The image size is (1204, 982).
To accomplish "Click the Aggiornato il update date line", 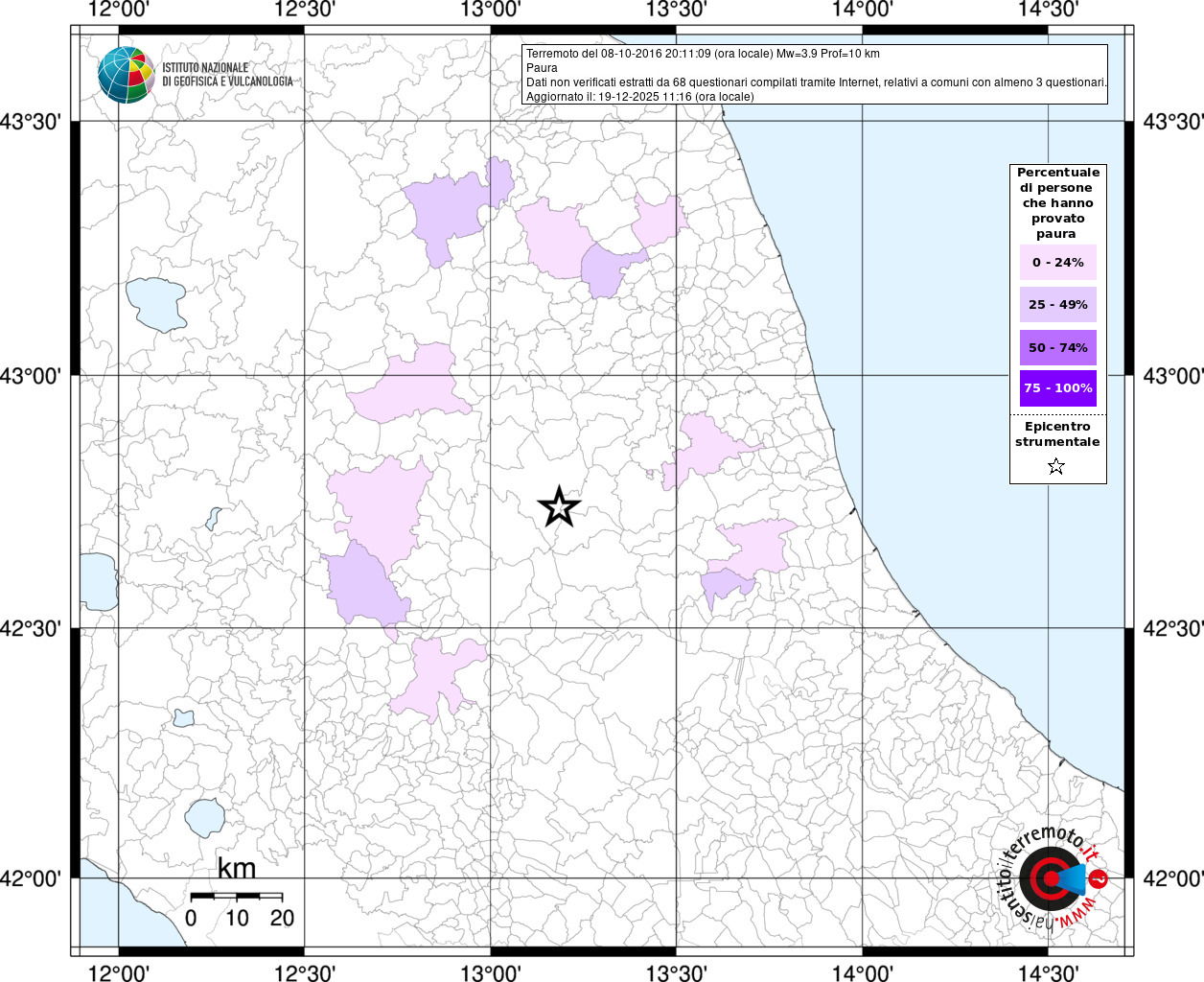I will pos(639,97).
